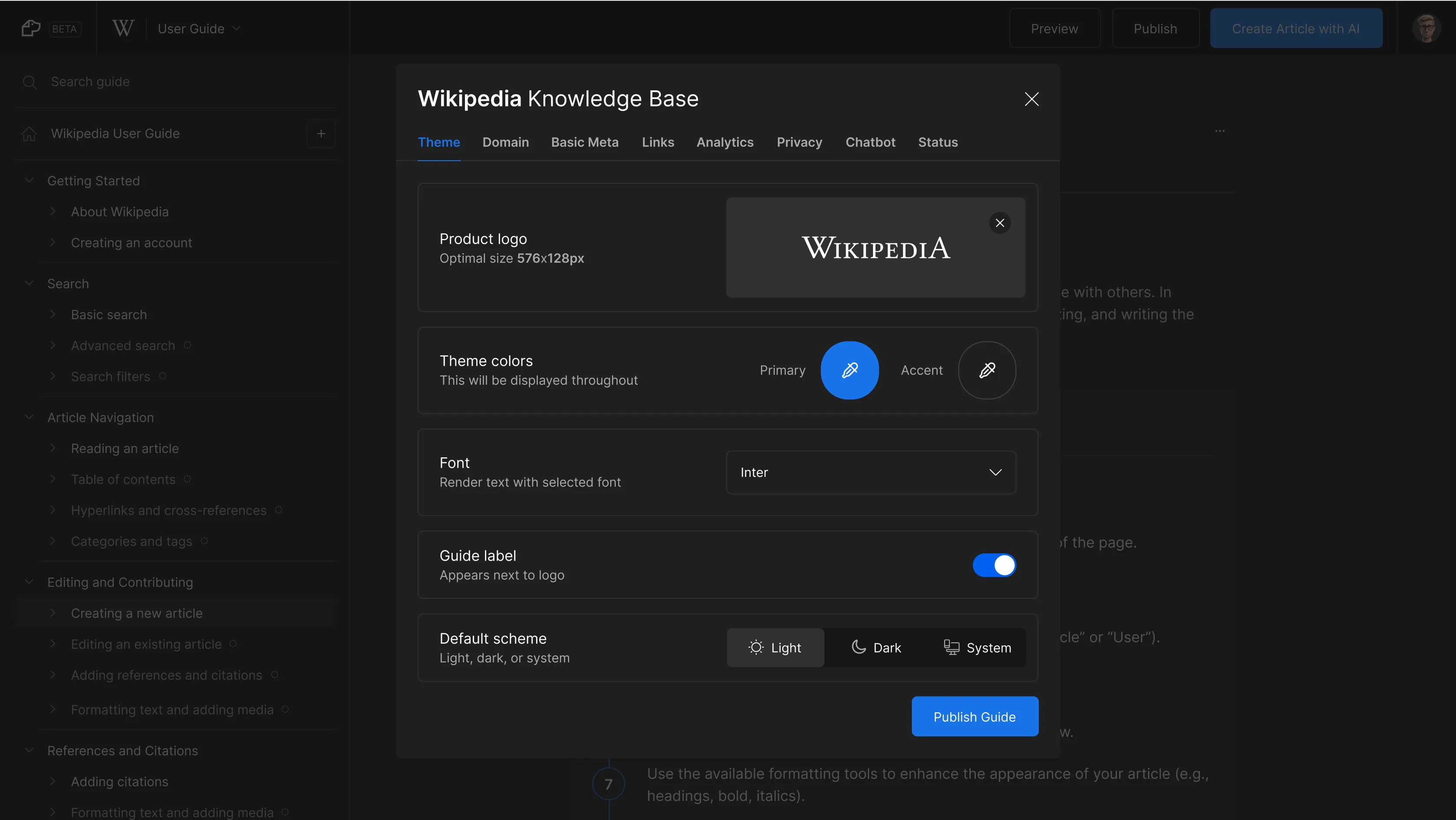This screenshot has height=820, width=1456.
Task: Click Create Article with AI
Action: pos(1295,28)
